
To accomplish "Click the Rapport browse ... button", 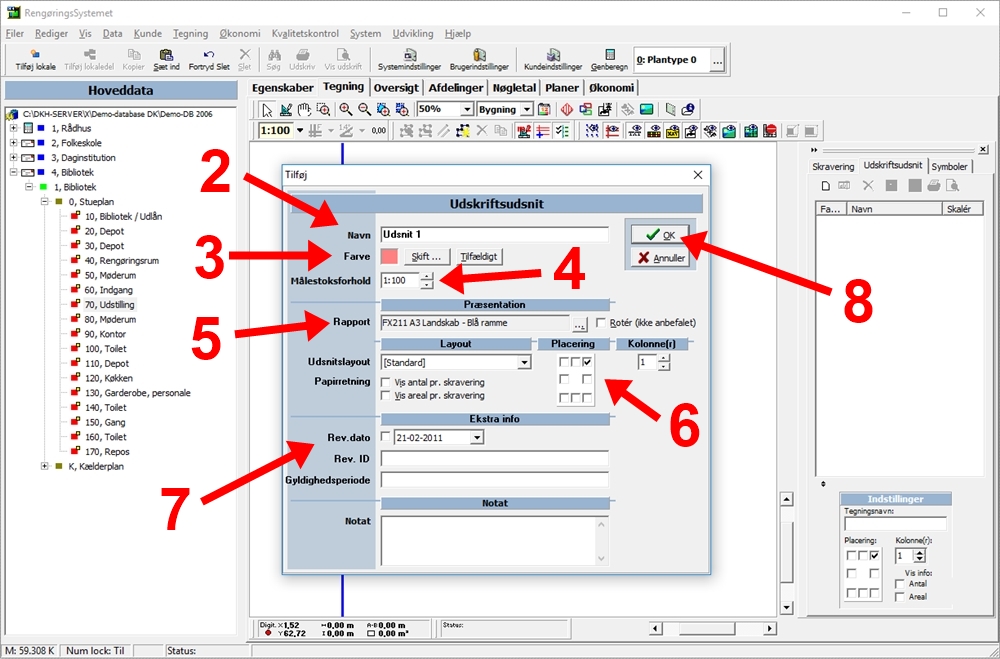I will pos(579,323).
